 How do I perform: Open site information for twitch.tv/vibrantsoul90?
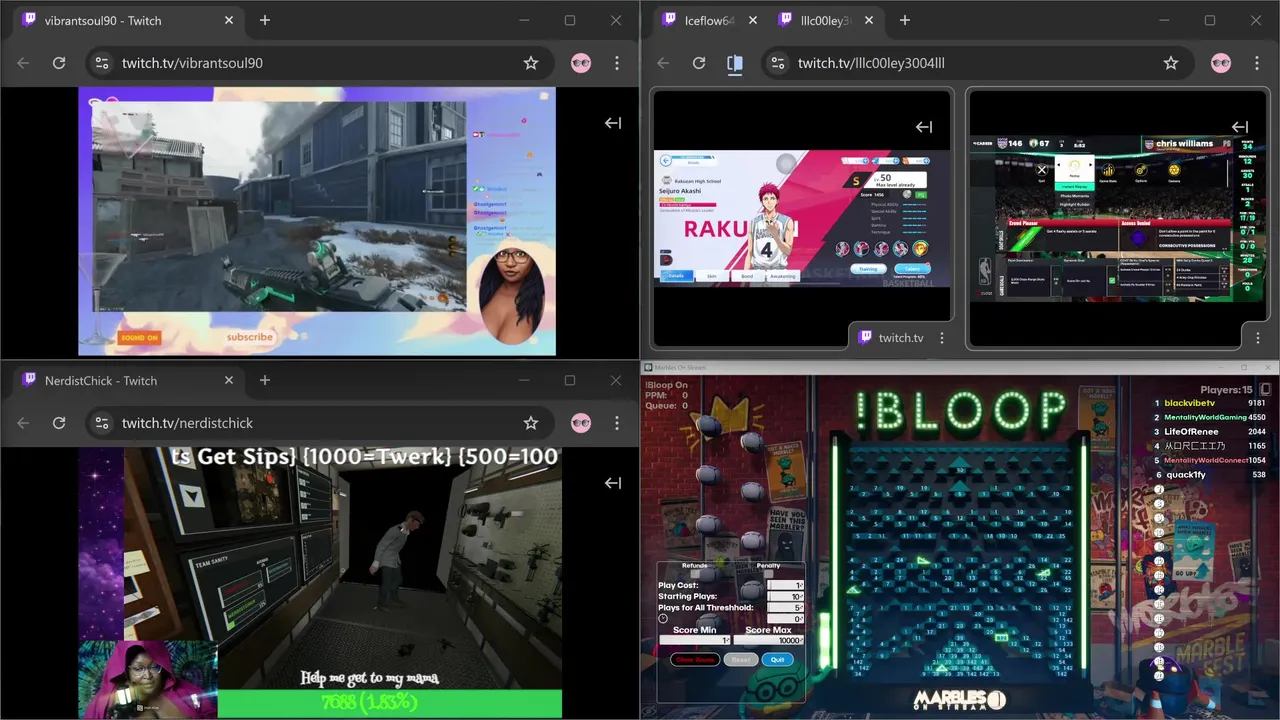point(101,63)
